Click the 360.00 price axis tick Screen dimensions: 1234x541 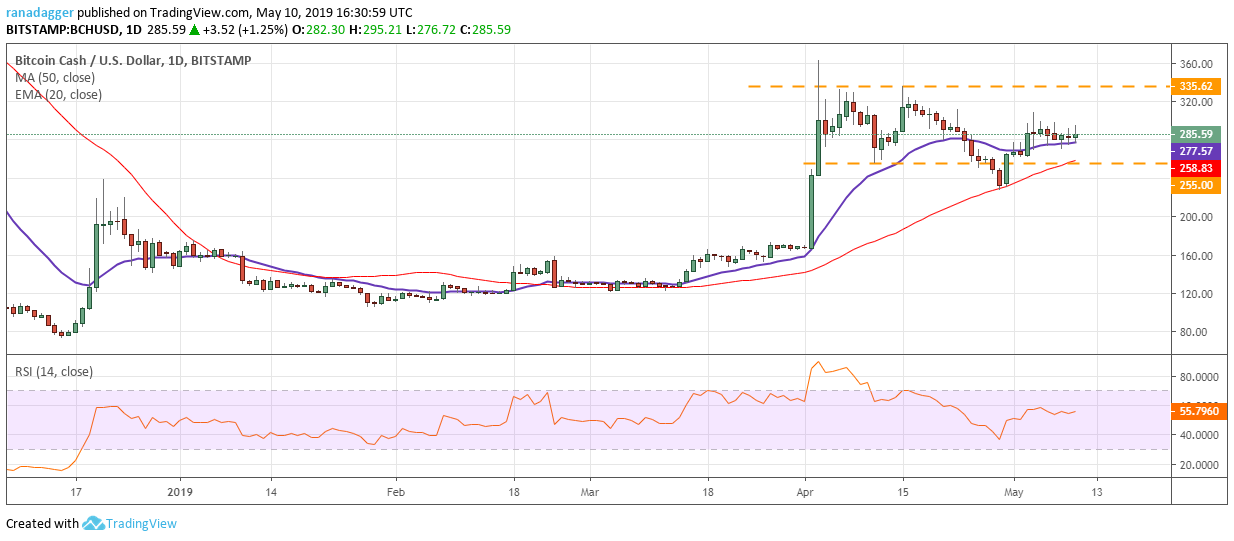1197,64
